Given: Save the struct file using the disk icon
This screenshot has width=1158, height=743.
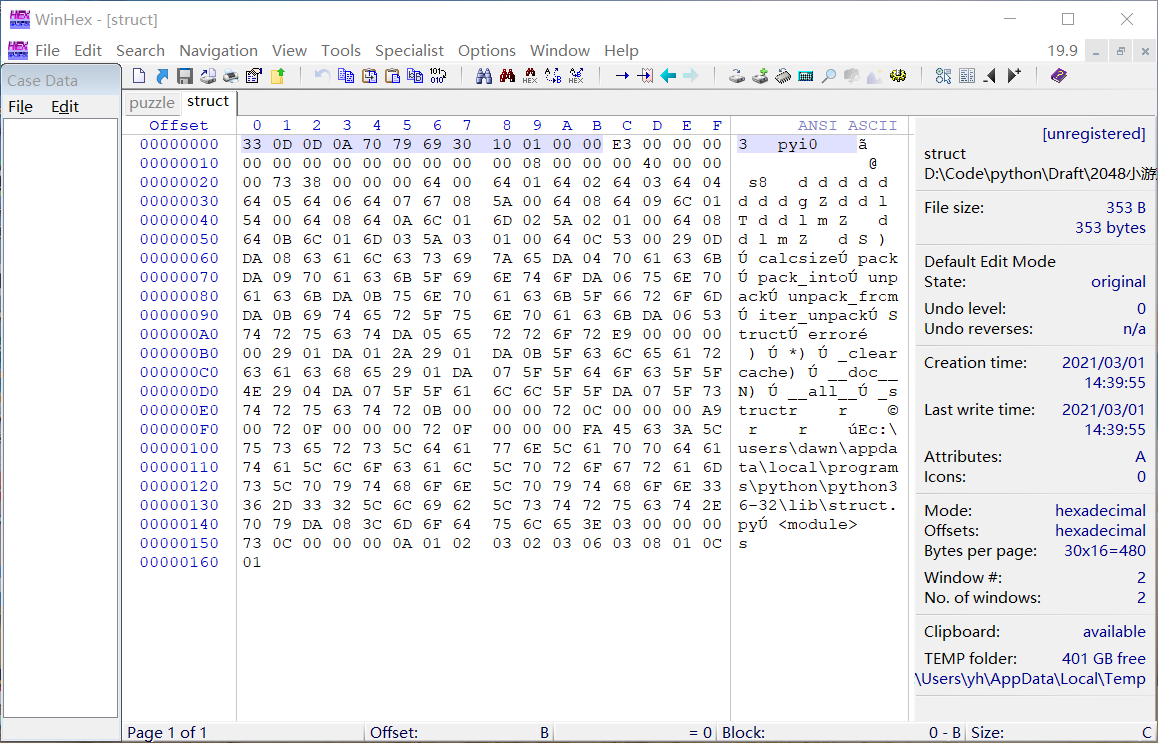Looking at the screenshot, I should (184, 75).
